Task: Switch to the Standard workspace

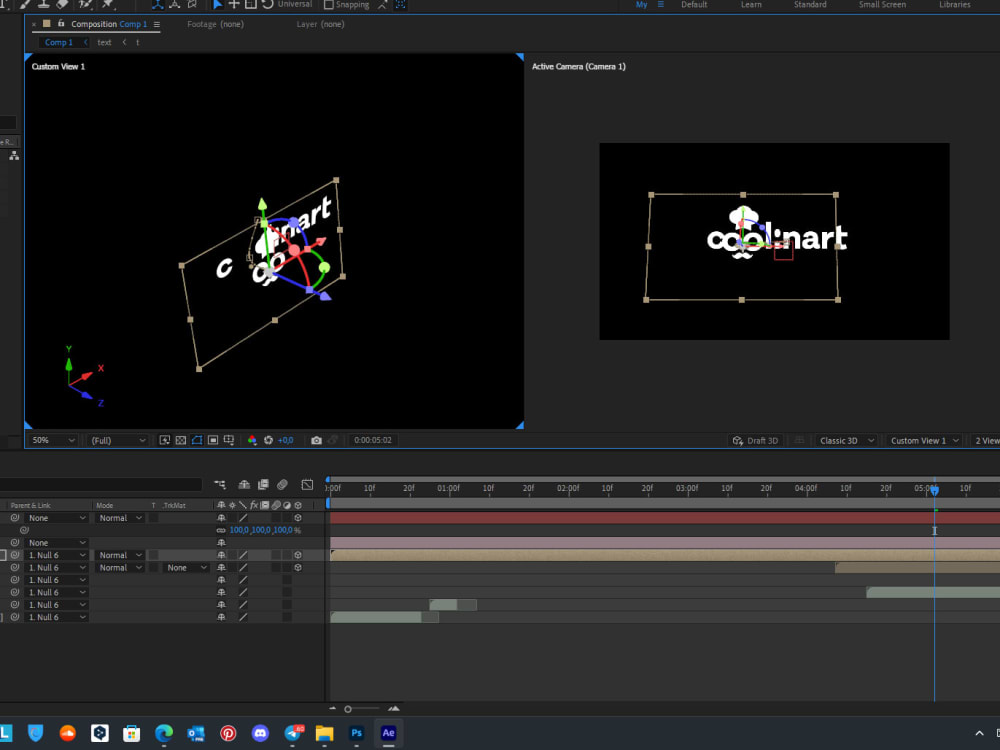Action: point(810,5)
